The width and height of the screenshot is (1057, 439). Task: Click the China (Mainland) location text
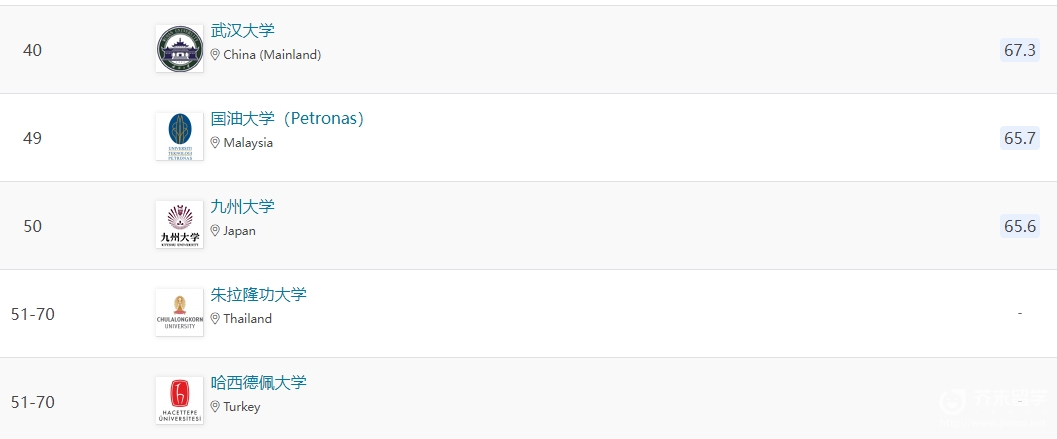coord(272,55)
